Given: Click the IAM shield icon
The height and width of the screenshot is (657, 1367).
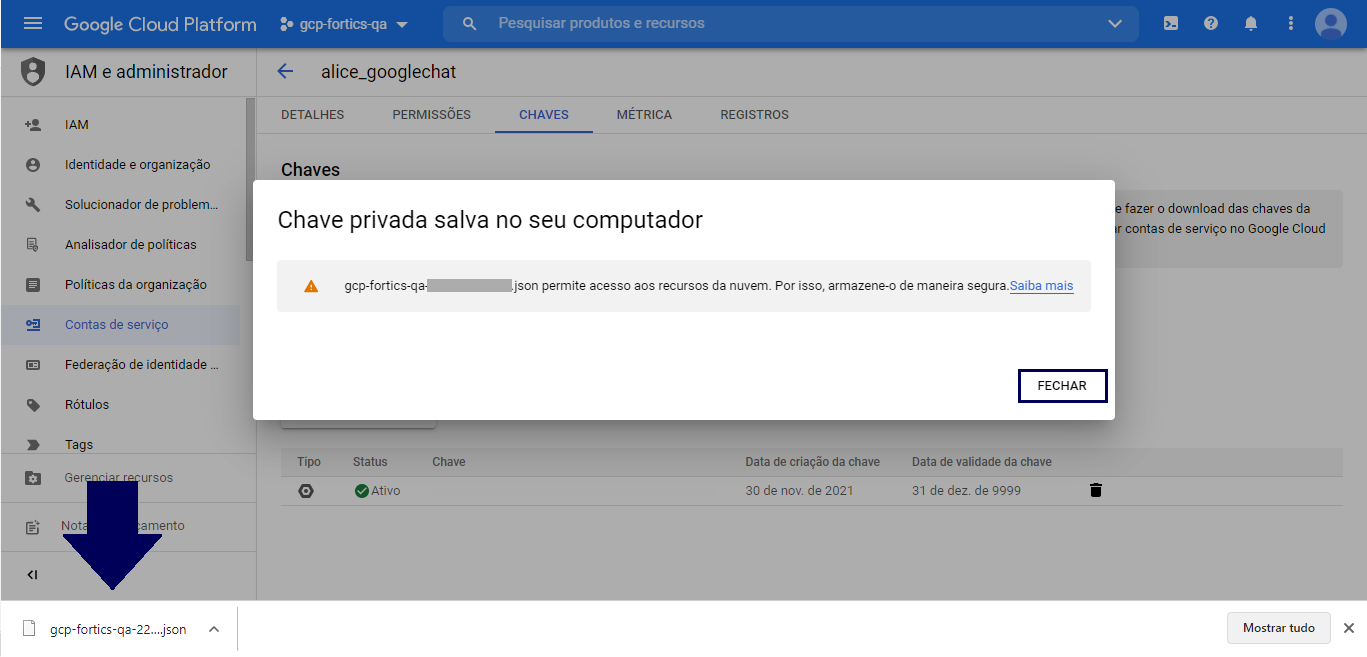Looking at the screenshot, I should (33, 72).
